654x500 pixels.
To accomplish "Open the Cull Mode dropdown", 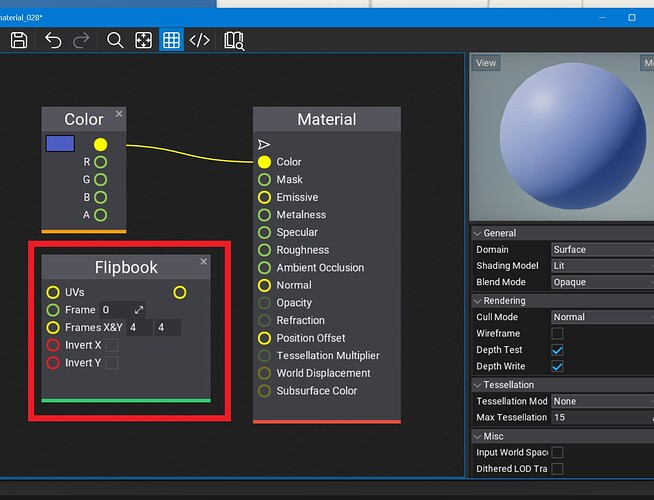I will pyautogui.click(x=602, y=317).
